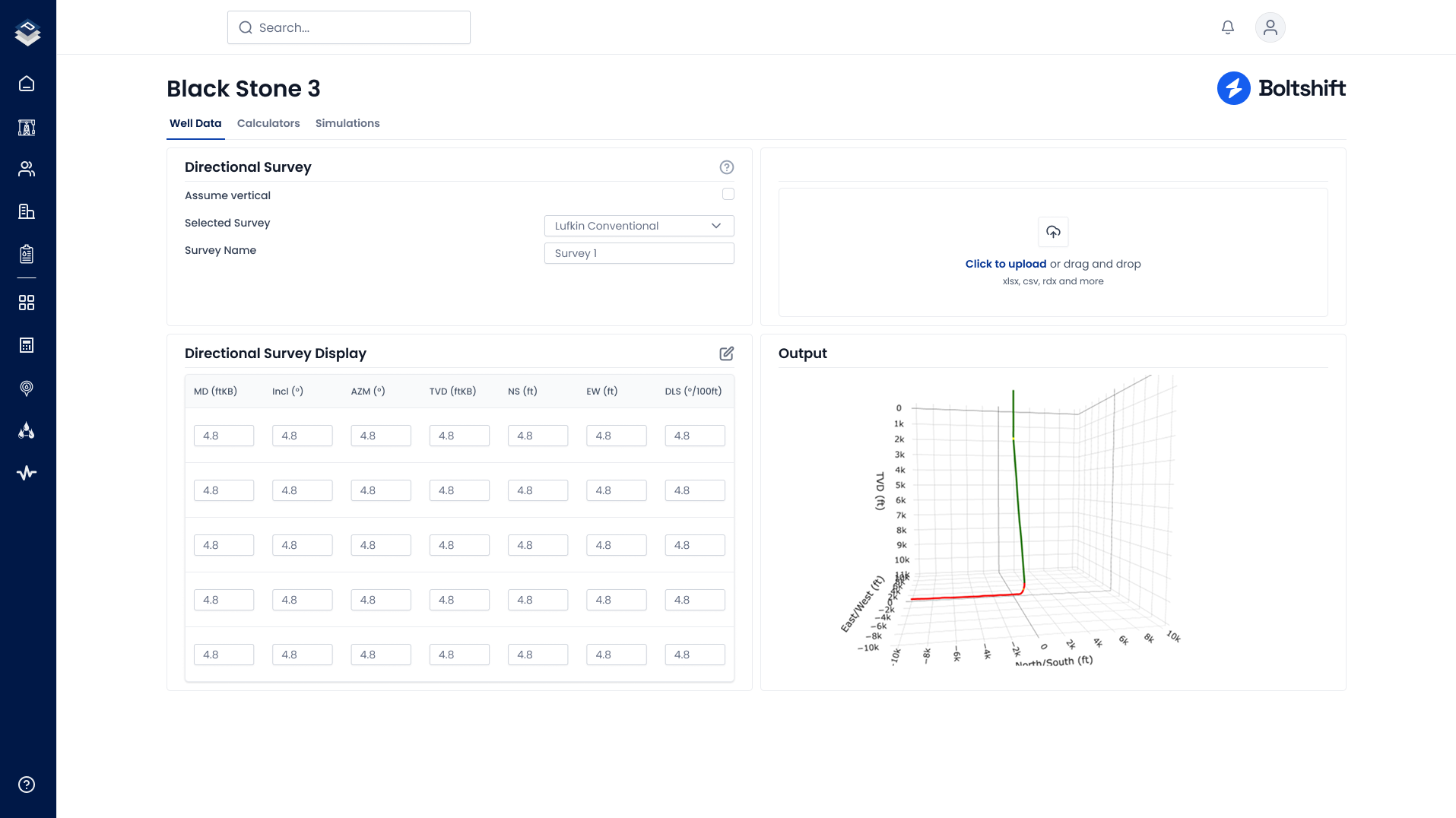The height and width of the screenshot is (818, 1456).
Task: Open the users icon in the sidebar
Action: [x=27, y=169]
